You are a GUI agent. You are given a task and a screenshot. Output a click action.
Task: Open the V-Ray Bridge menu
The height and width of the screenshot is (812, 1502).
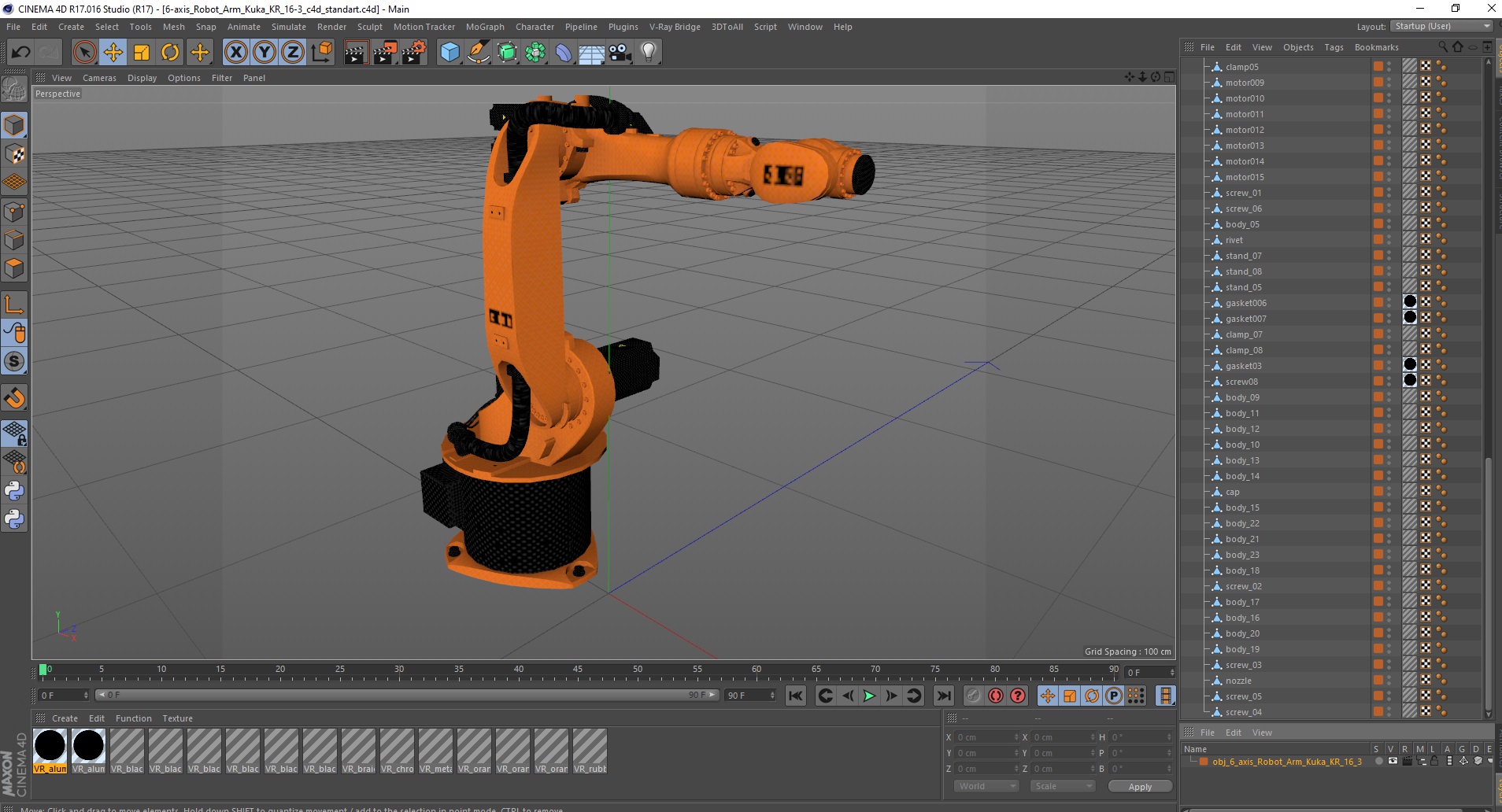(x=675, y=27)
